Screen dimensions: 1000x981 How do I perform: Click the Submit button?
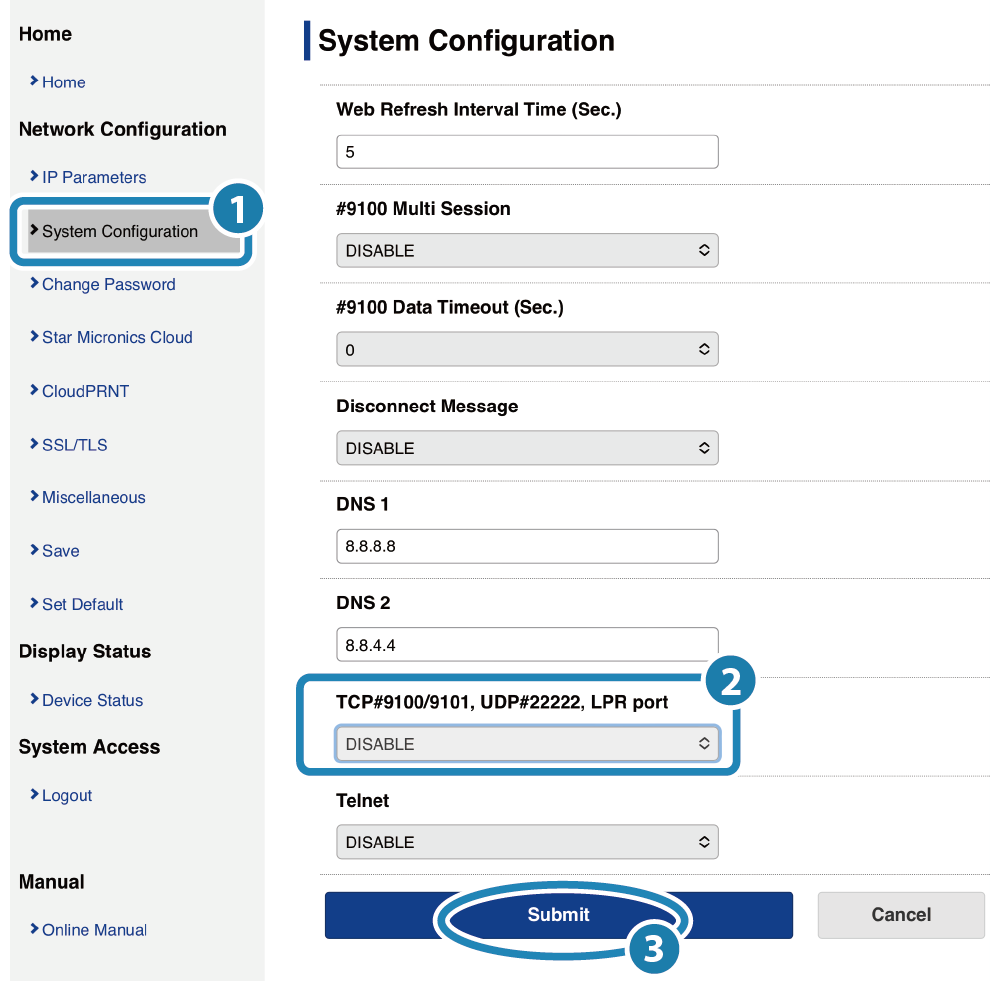558,915
